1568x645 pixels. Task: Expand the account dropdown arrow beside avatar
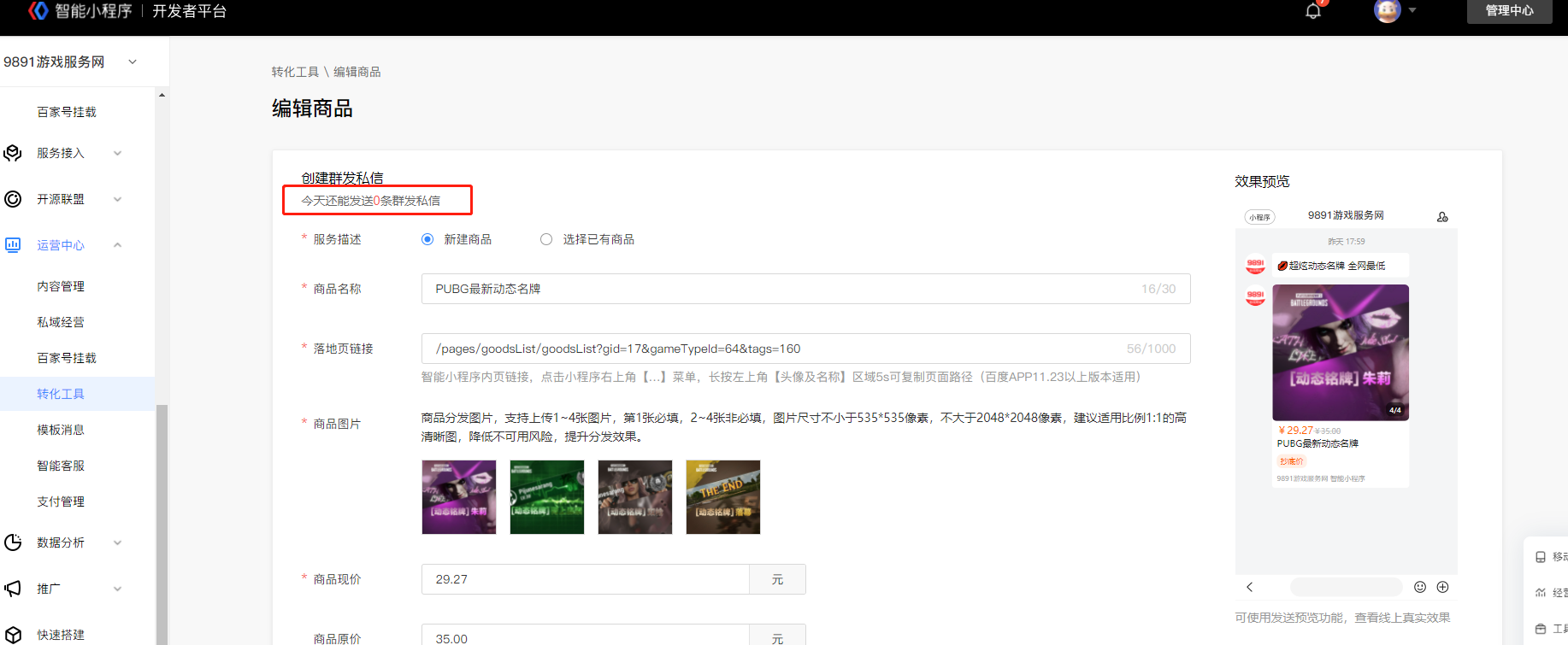(1412, 10)
